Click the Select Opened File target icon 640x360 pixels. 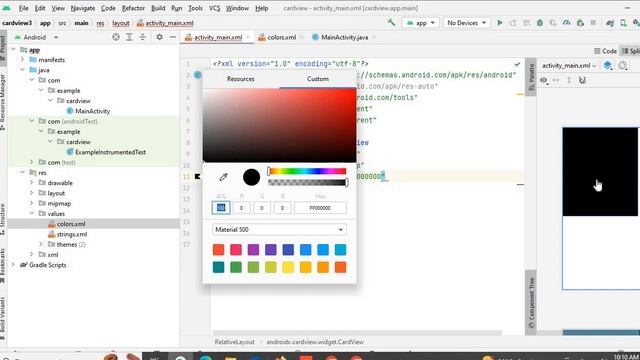click(x=116, y=37)
